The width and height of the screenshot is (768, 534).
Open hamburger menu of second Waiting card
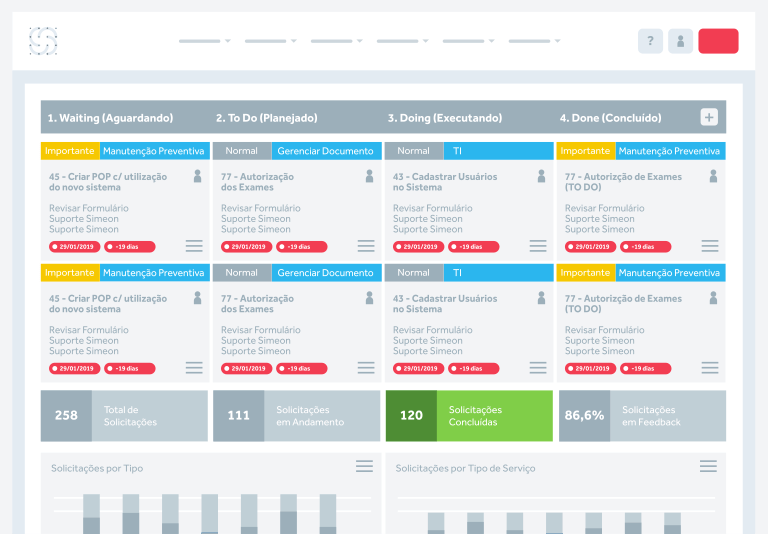(194, 368)
